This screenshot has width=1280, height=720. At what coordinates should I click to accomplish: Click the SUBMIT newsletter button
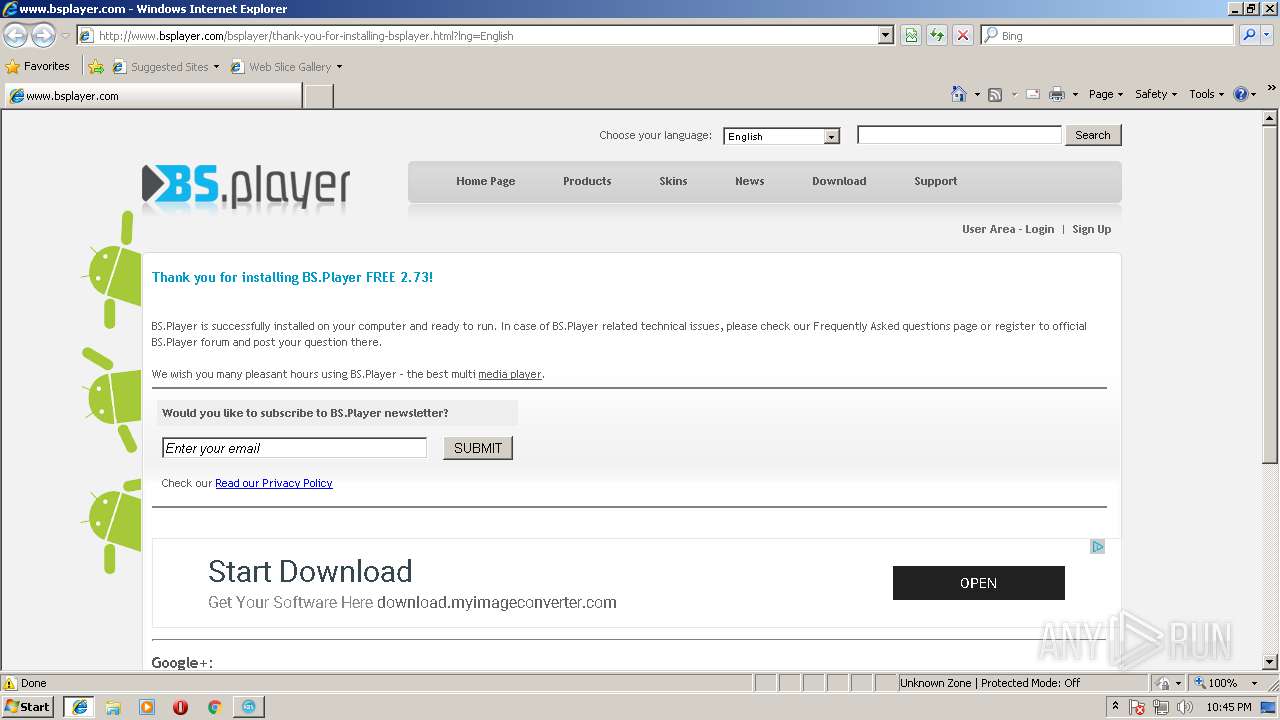click(x=478, y=448)
